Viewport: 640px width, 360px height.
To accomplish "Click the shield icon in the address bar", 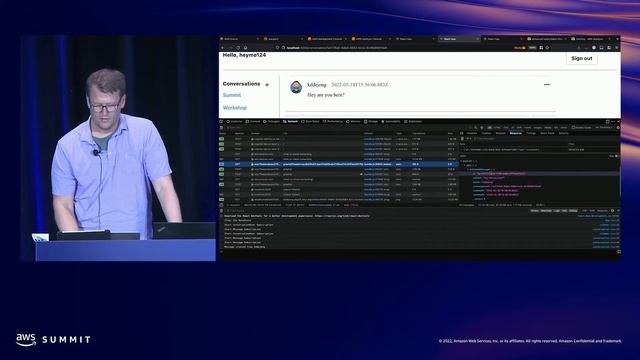I will click(277, 48).
